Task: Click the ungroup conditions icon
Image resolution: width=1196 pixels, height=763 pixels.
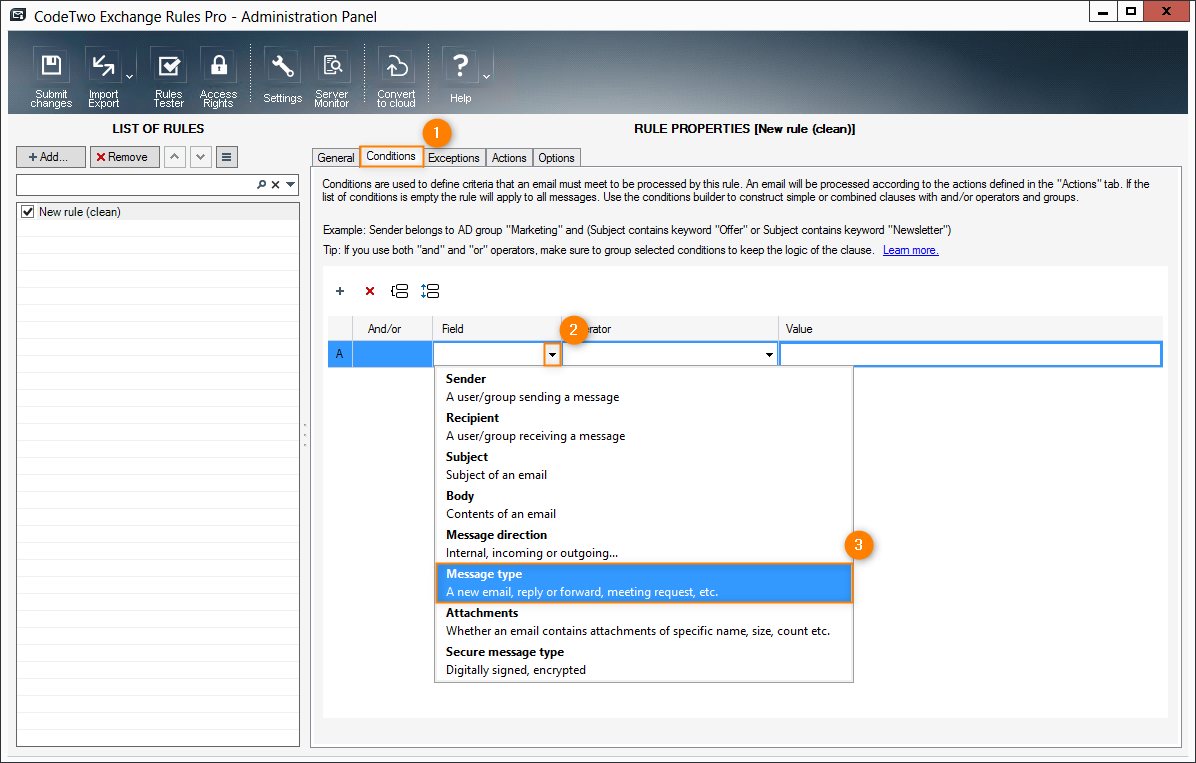Action: (x=429, y=291)
